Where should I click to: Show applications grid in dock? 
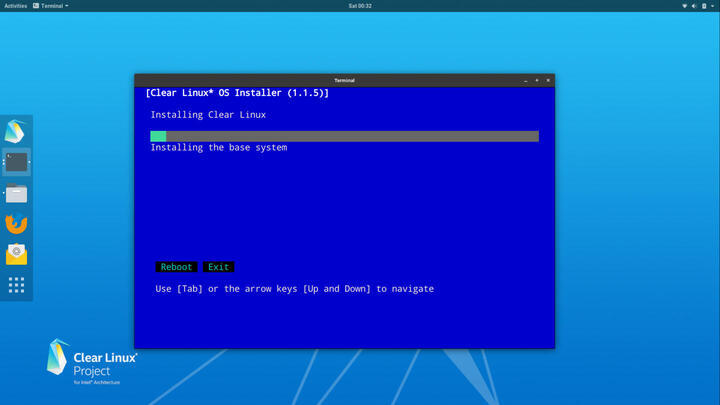pos(17,285)
